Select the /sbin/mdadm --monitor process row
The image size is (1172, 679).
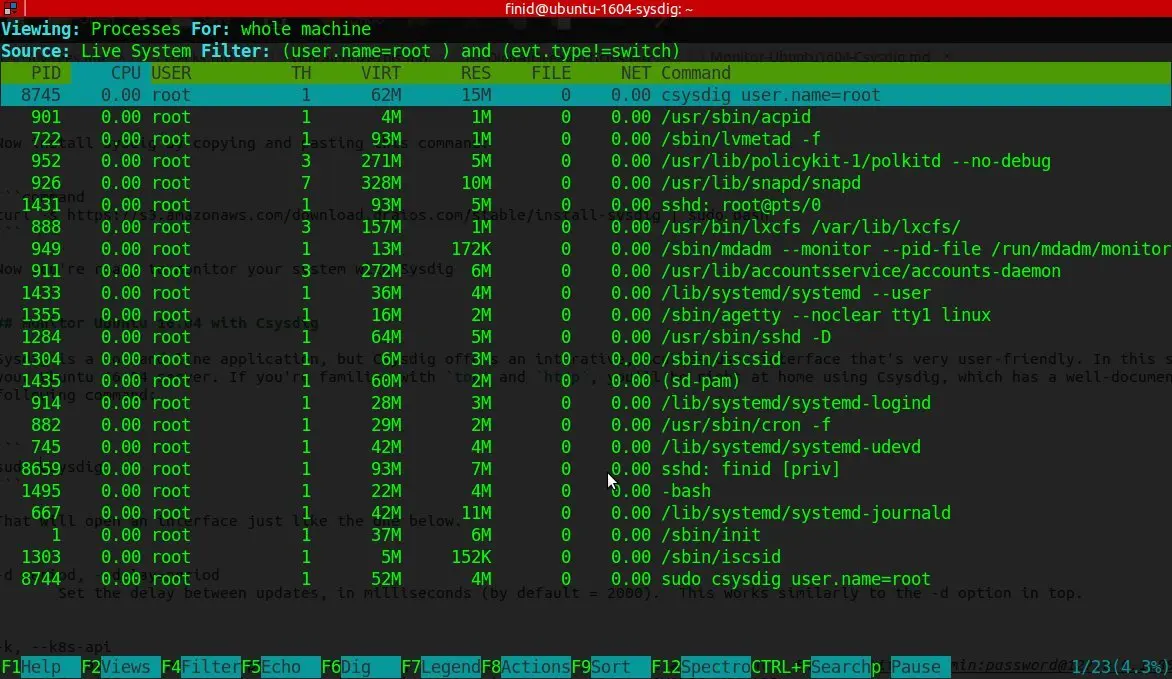(586, 249)
